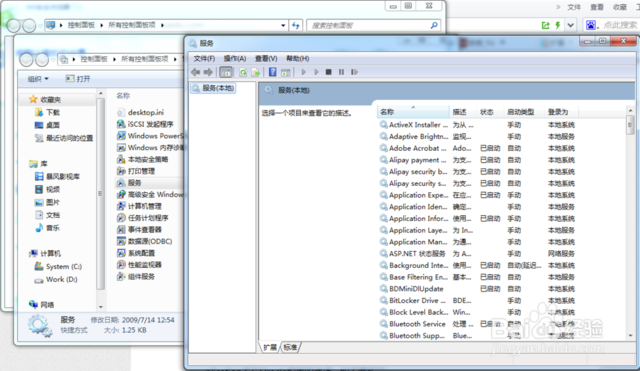The image size is (640, 371).
Task: Click the 登录为 column header
Action: pos(562,112)
